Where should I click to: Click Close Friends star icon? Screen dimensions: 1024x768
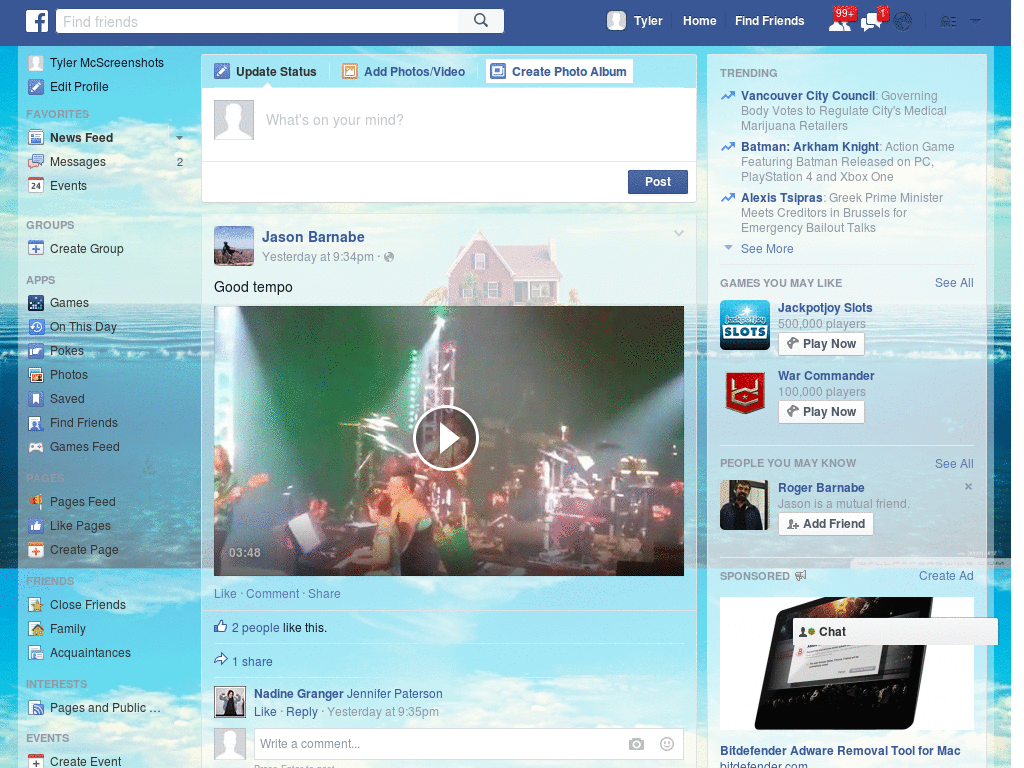36,605
